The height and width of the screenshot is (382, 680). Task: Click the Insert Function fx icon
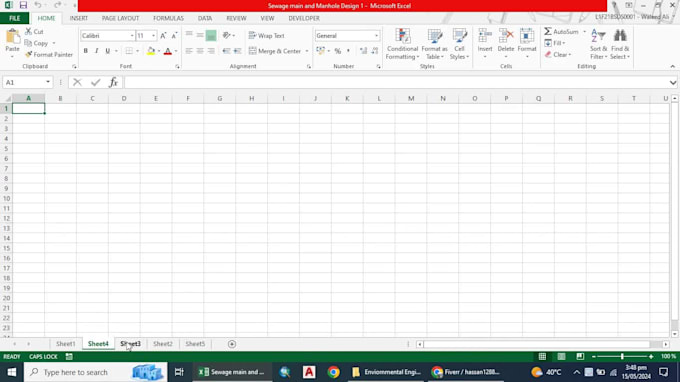(113, 82)
